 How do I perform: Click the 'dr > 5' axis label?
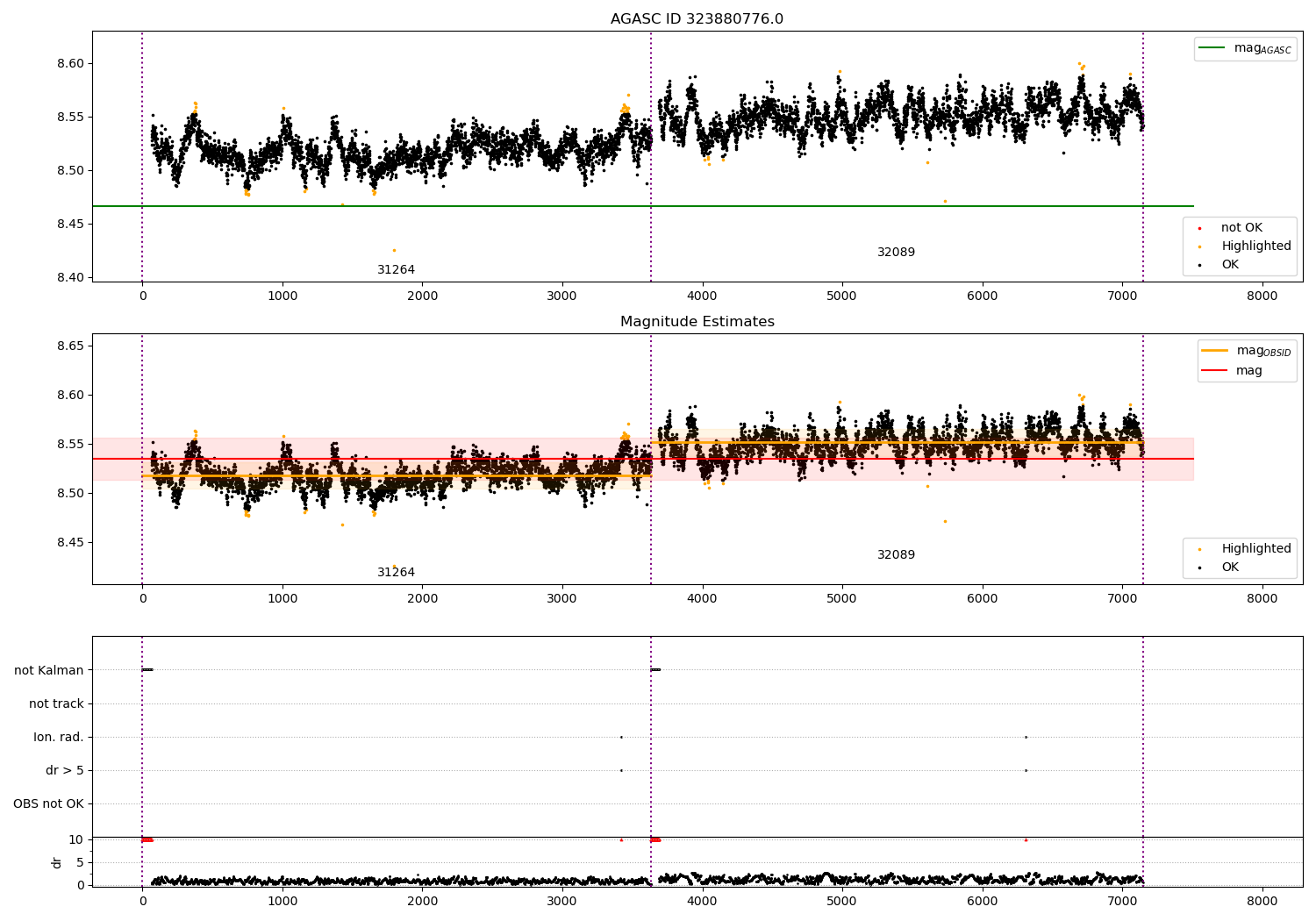pyautogui.click(x=65, y=770)
